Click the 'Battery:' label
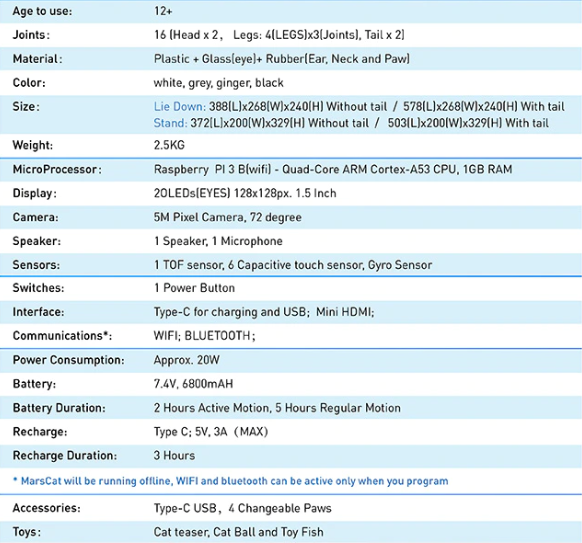Screen dimensions: 582x543 [x=34, y=384]
